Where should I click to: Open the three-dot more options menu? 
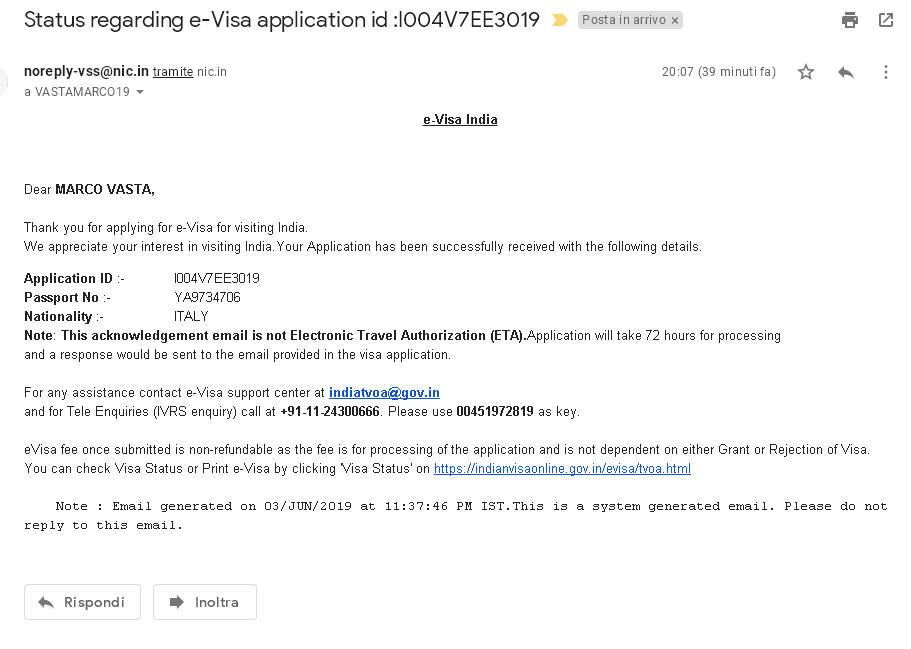pos(886,72)
